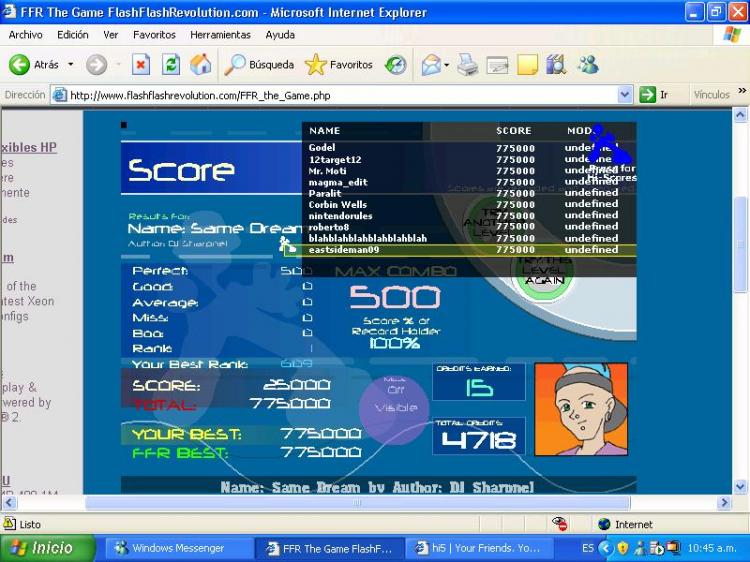Click the Mr. Moti scoreboard entry

(x=327, y=171)
